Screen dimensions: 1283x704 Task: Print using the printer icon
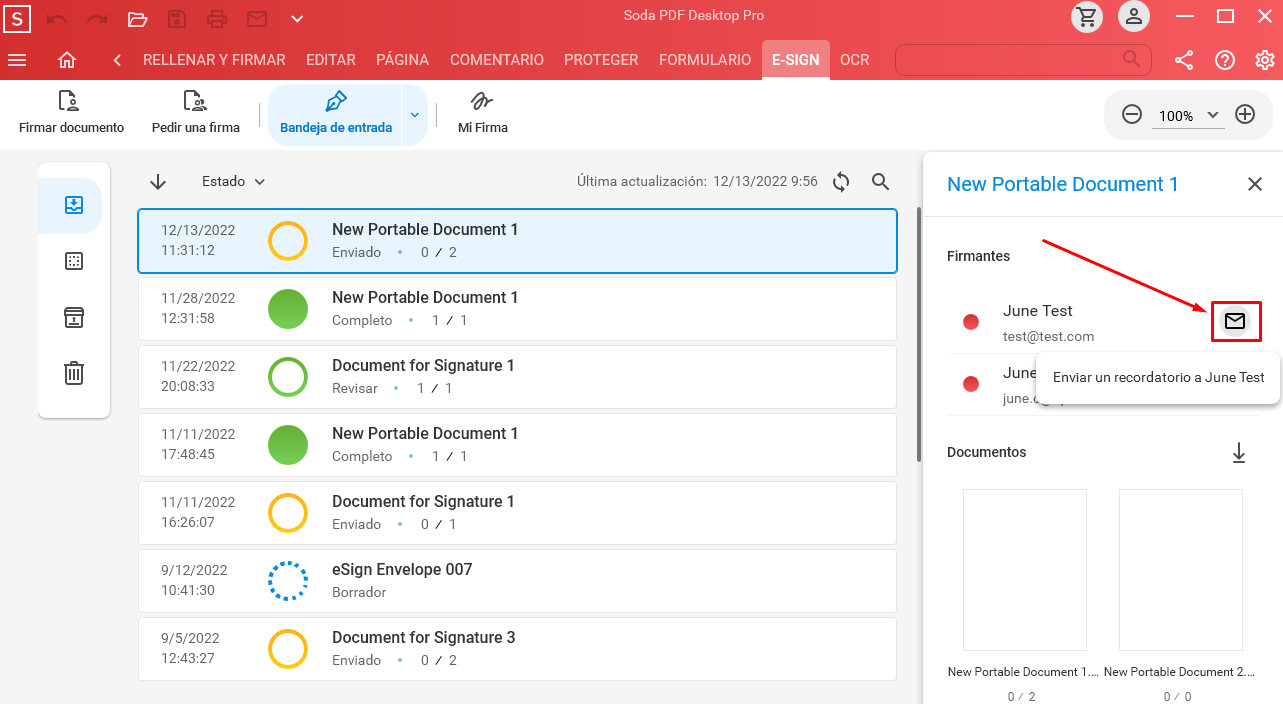(217, 18)
